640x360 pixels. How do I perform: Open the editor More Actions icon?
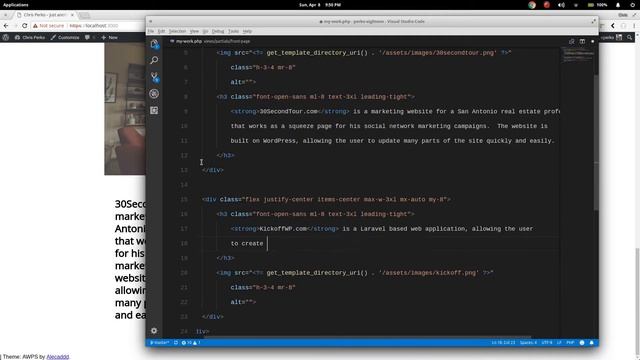click(593, 41)
